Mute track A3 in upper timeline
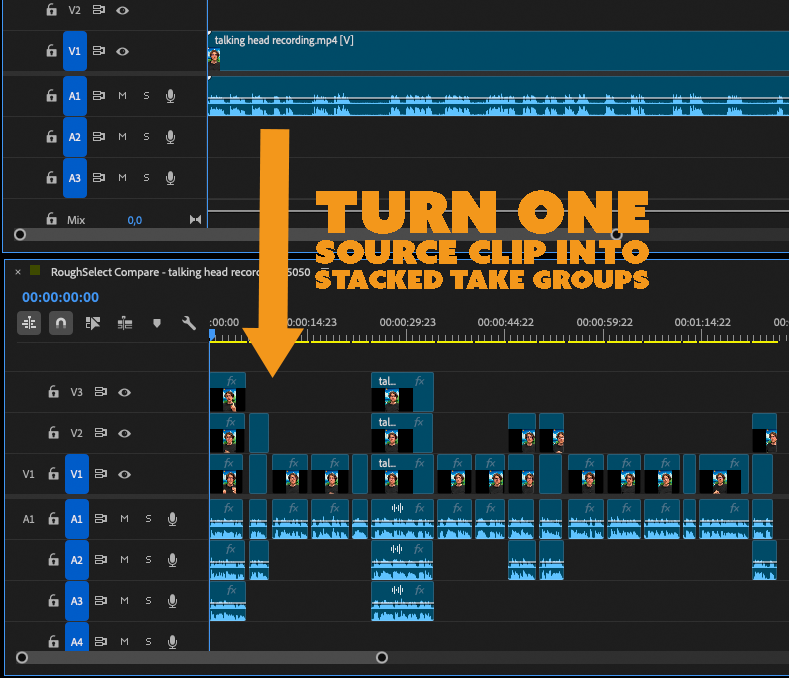This screenshot has height=678, width=789. click(122, 178)
